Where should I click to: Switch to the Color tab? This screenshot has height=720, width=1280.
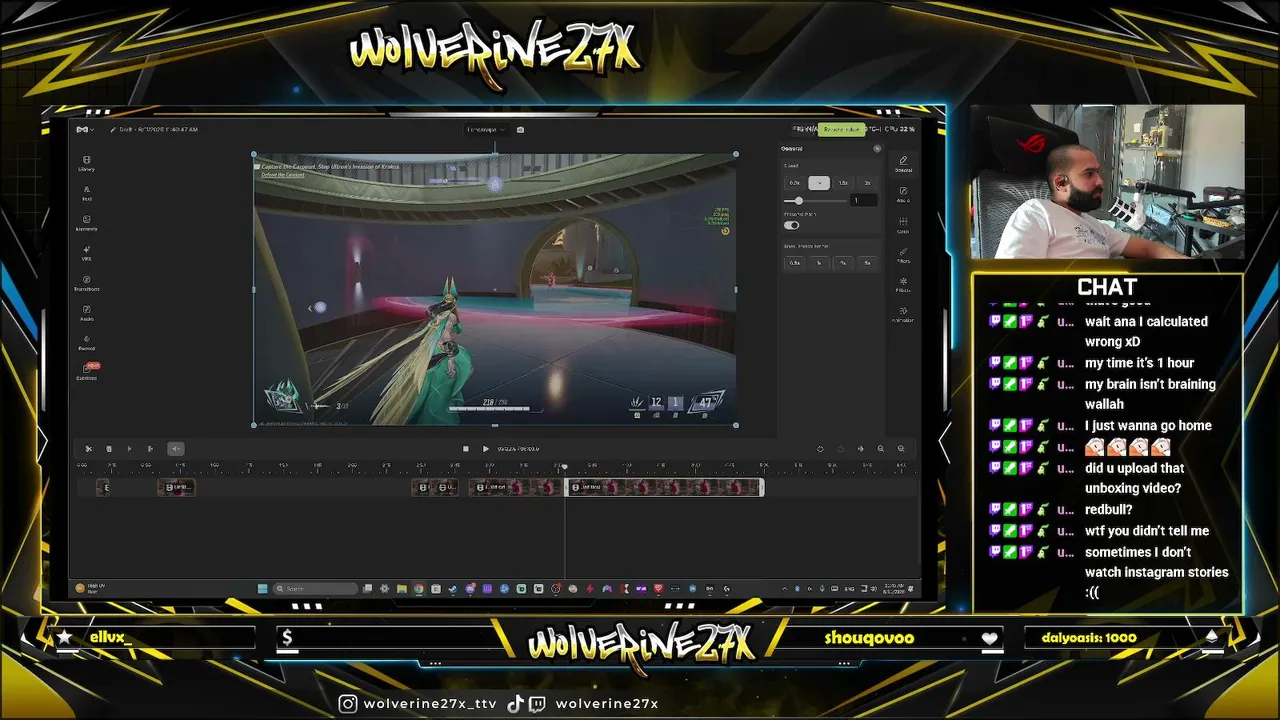[903, 225]
